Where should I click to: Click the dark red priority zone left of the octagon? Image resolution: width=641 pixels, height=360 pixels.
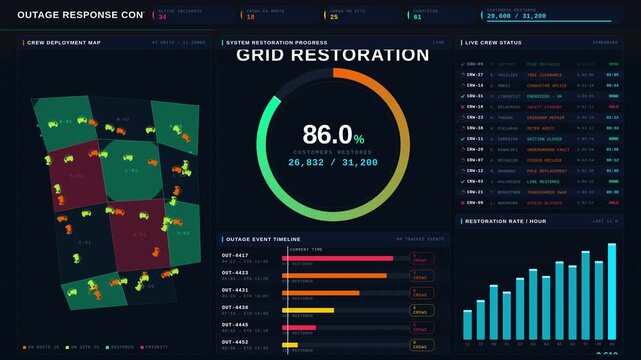click(x=78, y=177)
